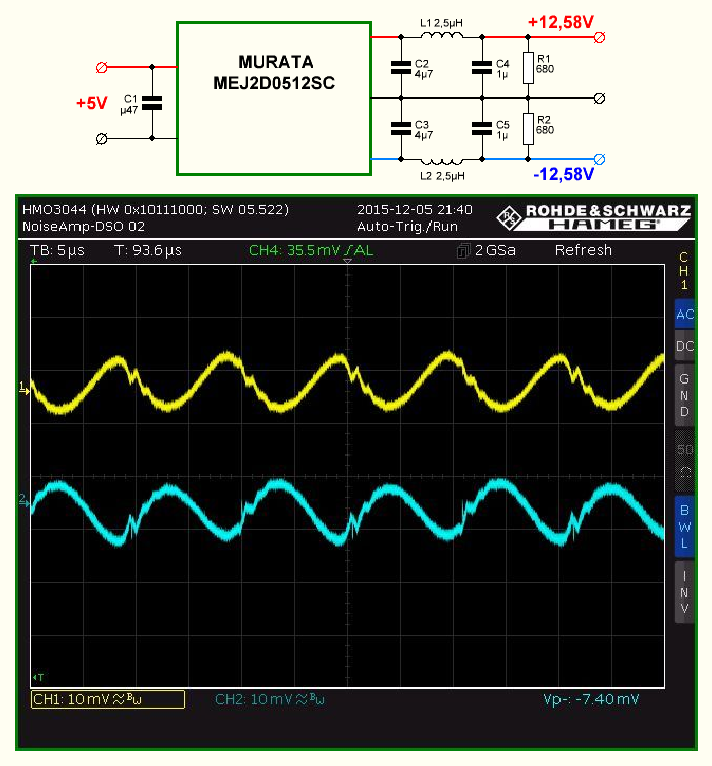The height and width of the screenshot is (766, 712).
Task: Click capacitor C3 4µ7 symbol
Action: click(x=401, y=128)
